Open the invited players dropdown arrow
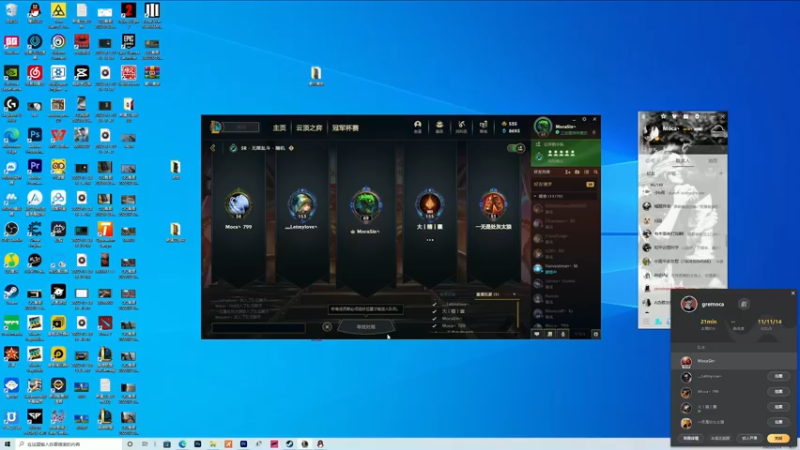 pyautogui.click(x=514, y=294)
